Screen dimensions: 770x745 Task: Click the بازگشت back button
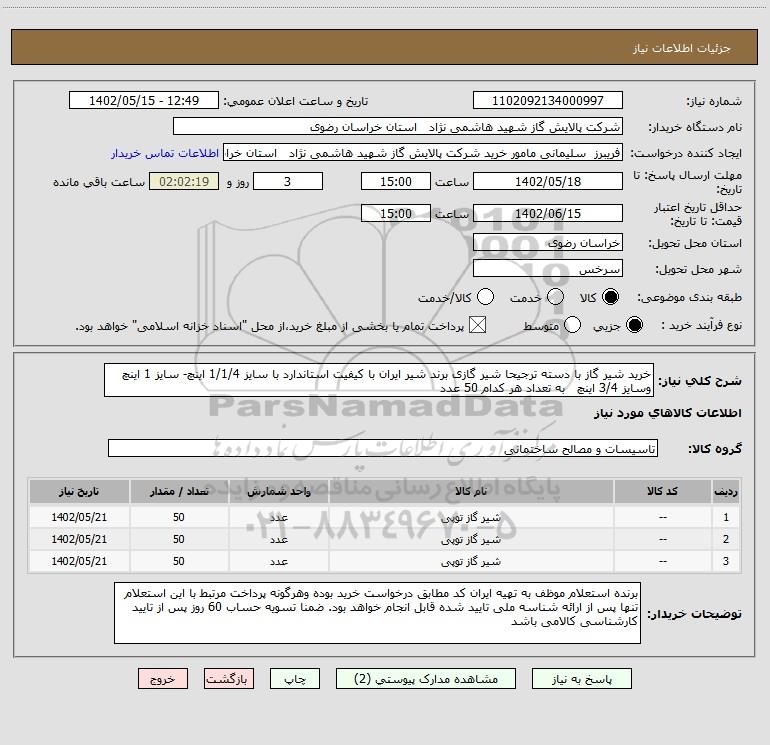click(229, 679)
